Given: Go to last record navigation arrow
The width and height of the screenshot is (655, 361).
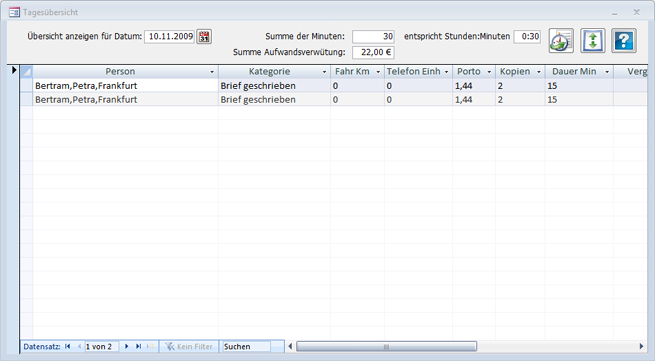Looking at the screenshot, I should click(x=138, y=346).
